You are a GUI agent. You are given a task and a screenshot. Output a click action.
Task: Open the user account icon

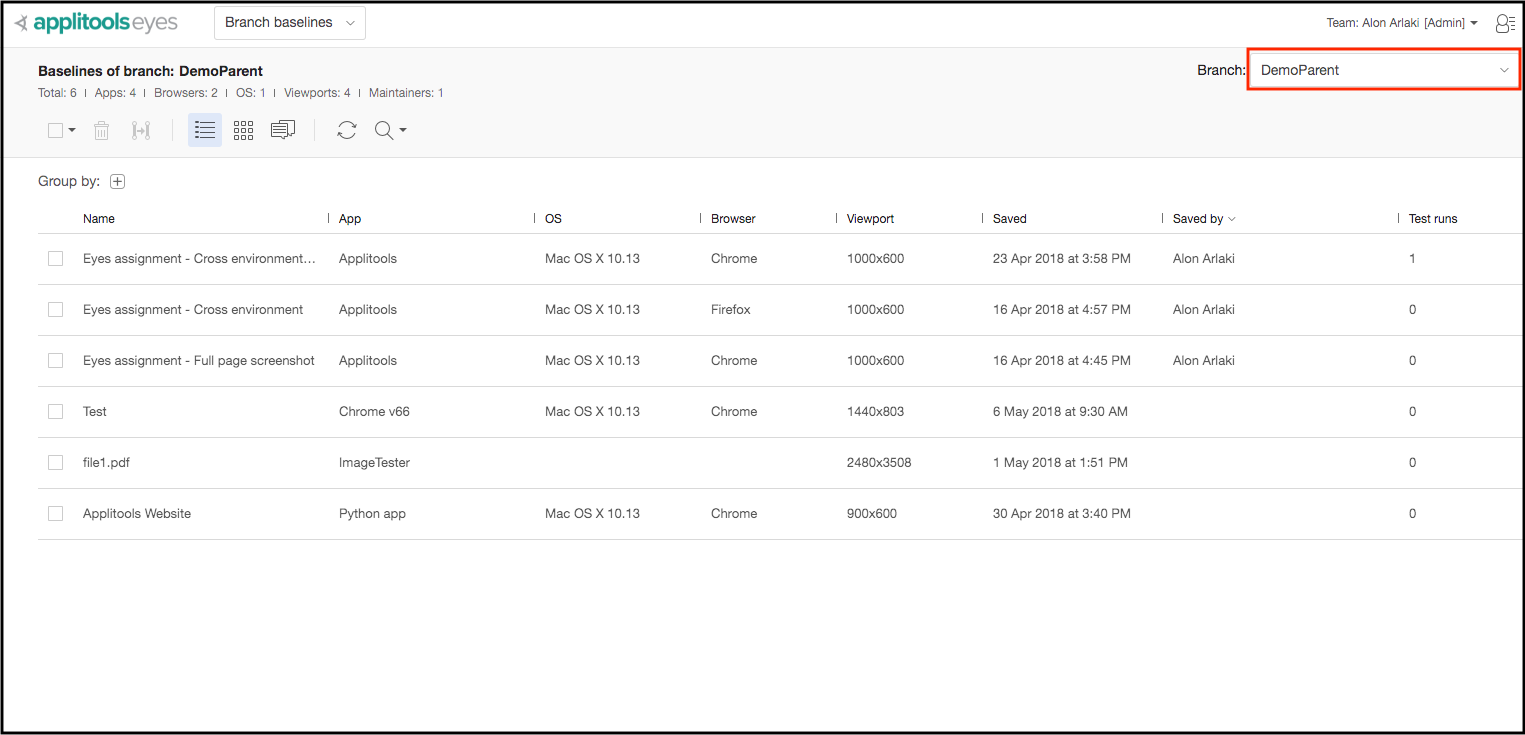click(1504, 23)
